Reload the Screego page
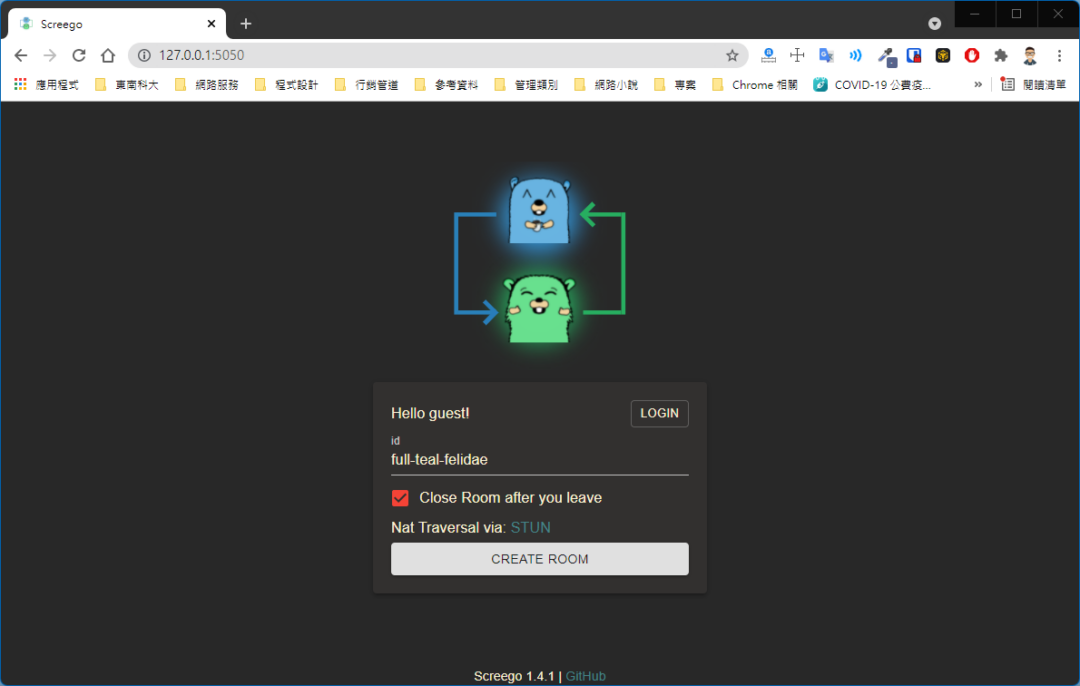The image size is (1080, 686). pyautogui.click(x=79, y=55)
